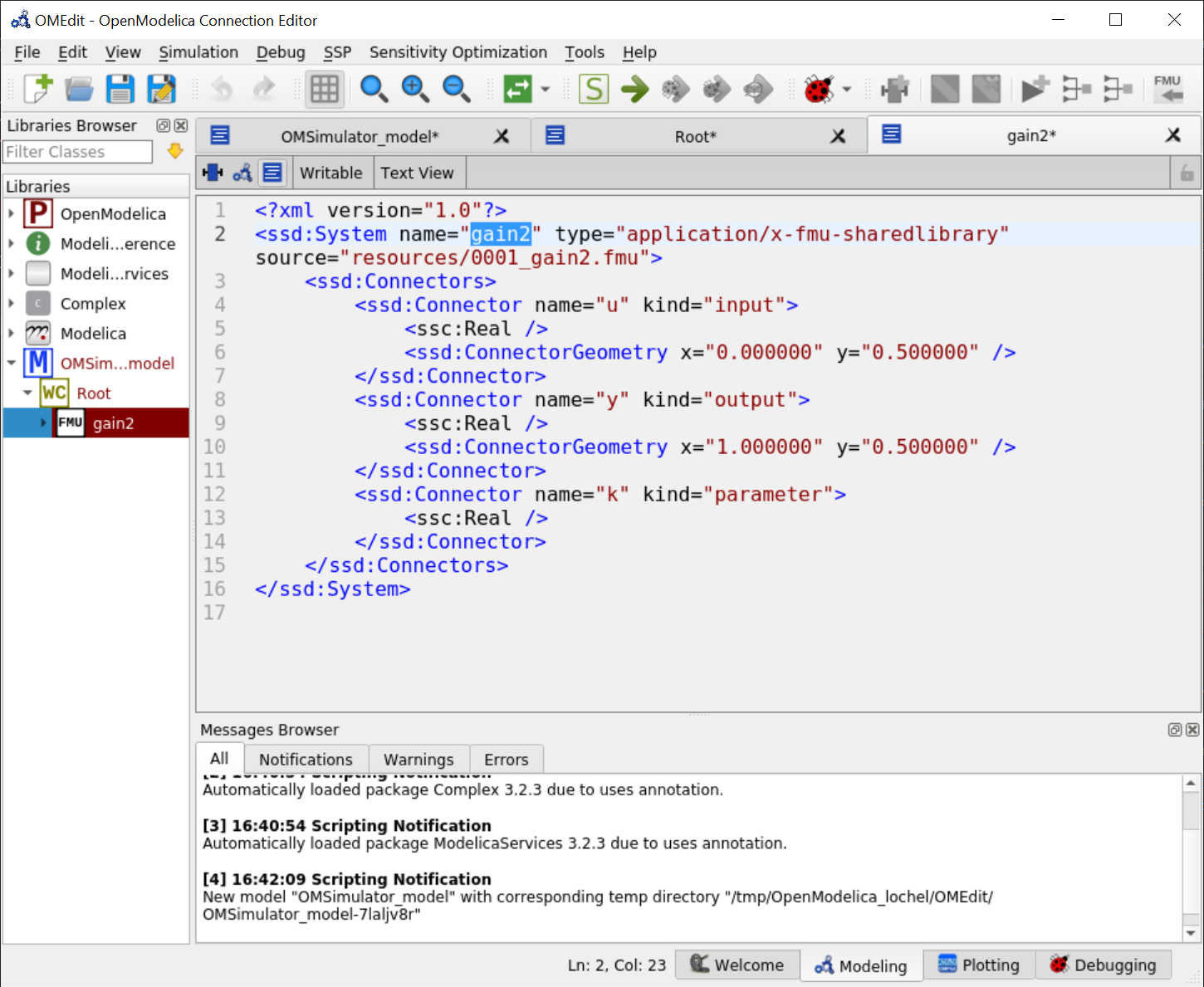Click the Zoom Out magnifier
The image size is (1204, 987).
tap(457, 89)
